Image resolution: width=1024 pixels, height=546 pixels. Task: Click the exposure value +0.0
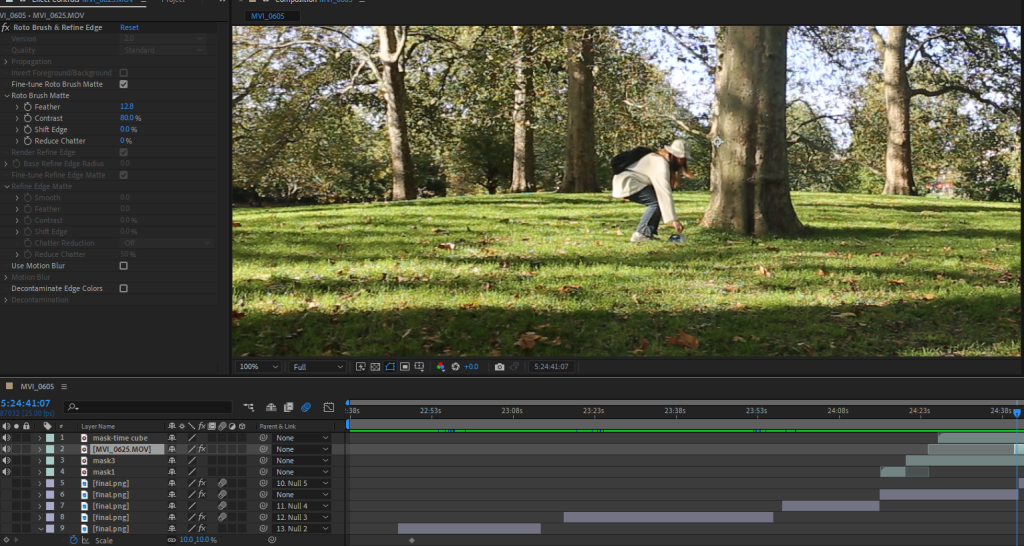[471, 367]
